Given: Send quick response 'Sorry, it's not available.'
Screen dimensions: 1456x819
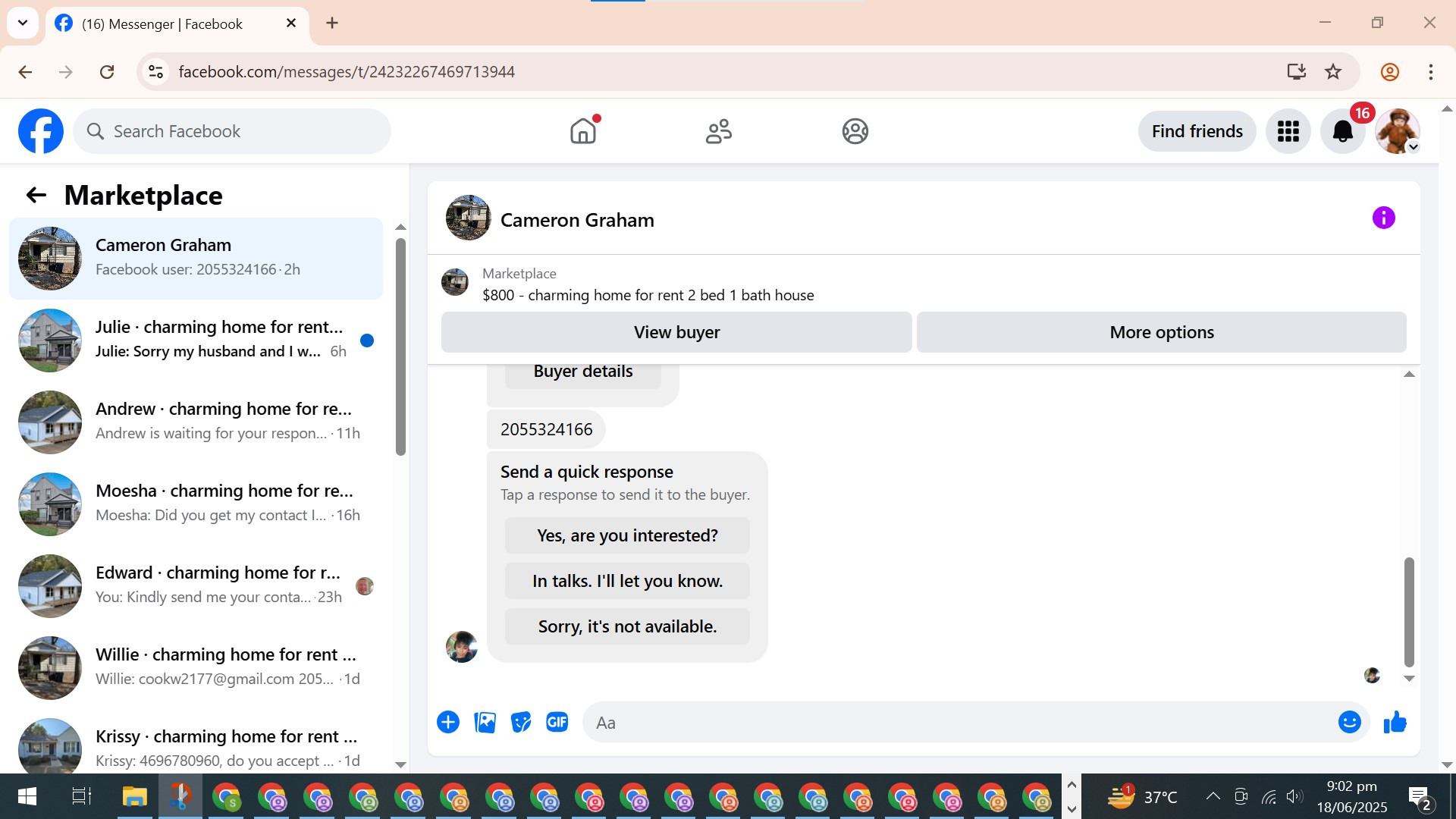Looking at the screenshot, I should [627, 626].
